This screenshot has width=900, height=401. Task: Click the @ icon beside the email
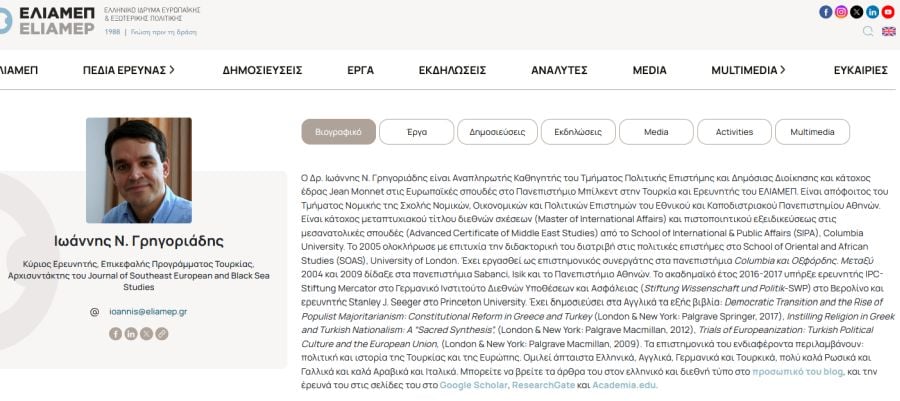tap(95, 312)
